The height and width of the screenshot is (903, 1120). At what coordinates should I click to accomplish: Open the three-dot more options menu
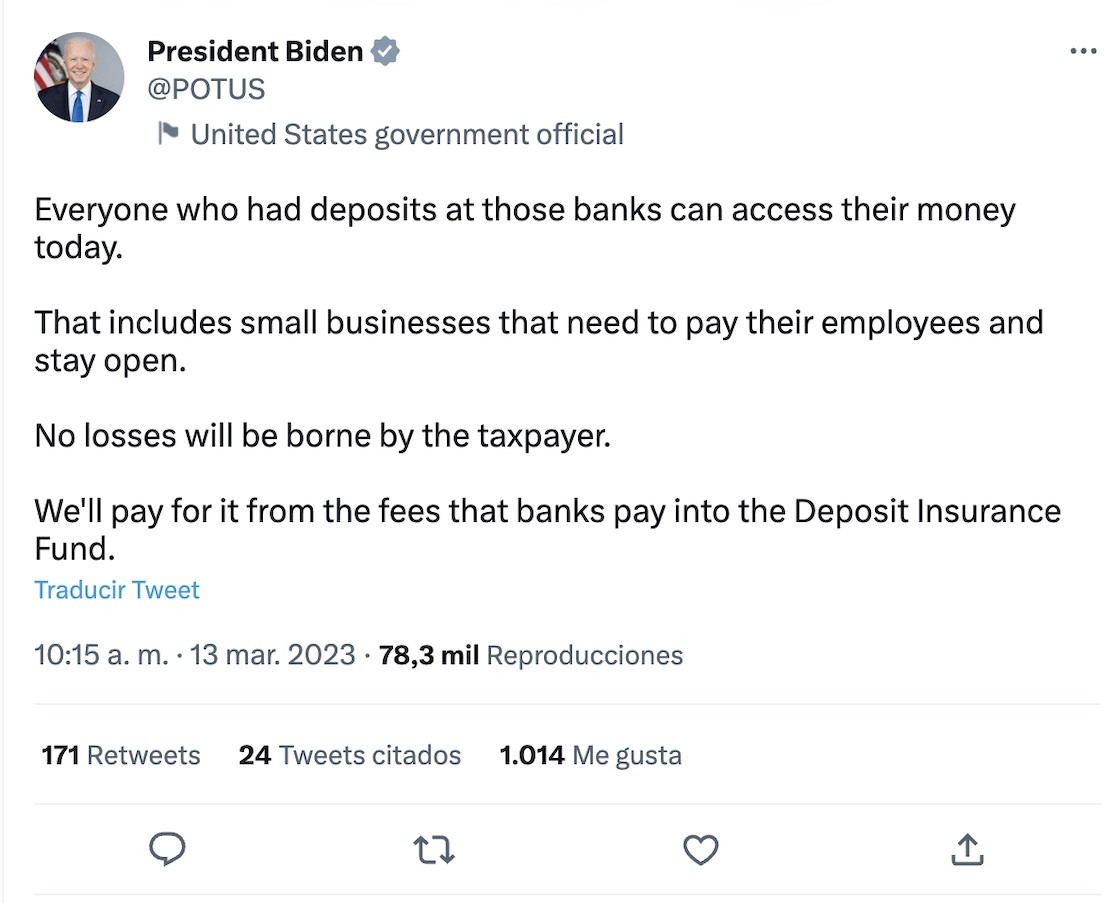click(x=1083, y=52)
